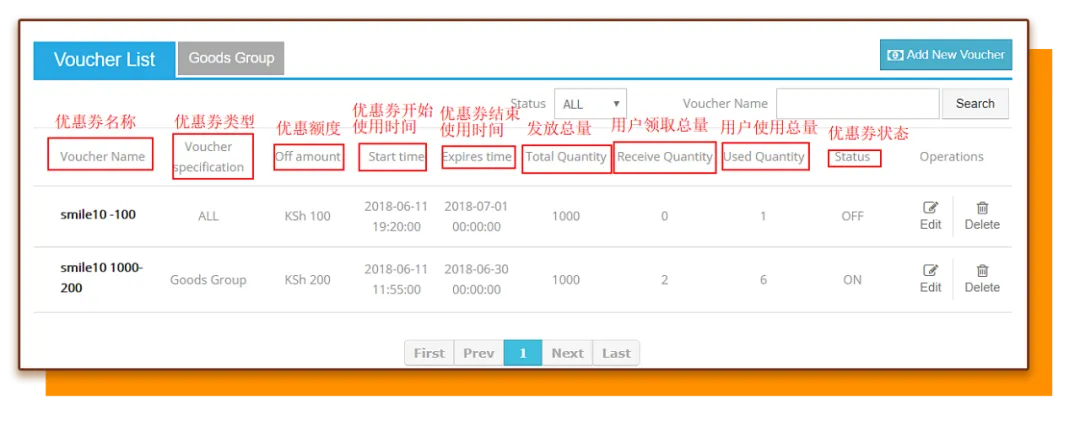This screenshot has height=427, width=1080.
Task: Open the smile10 -100 voucher name
Action: click(x=98, y=214)
